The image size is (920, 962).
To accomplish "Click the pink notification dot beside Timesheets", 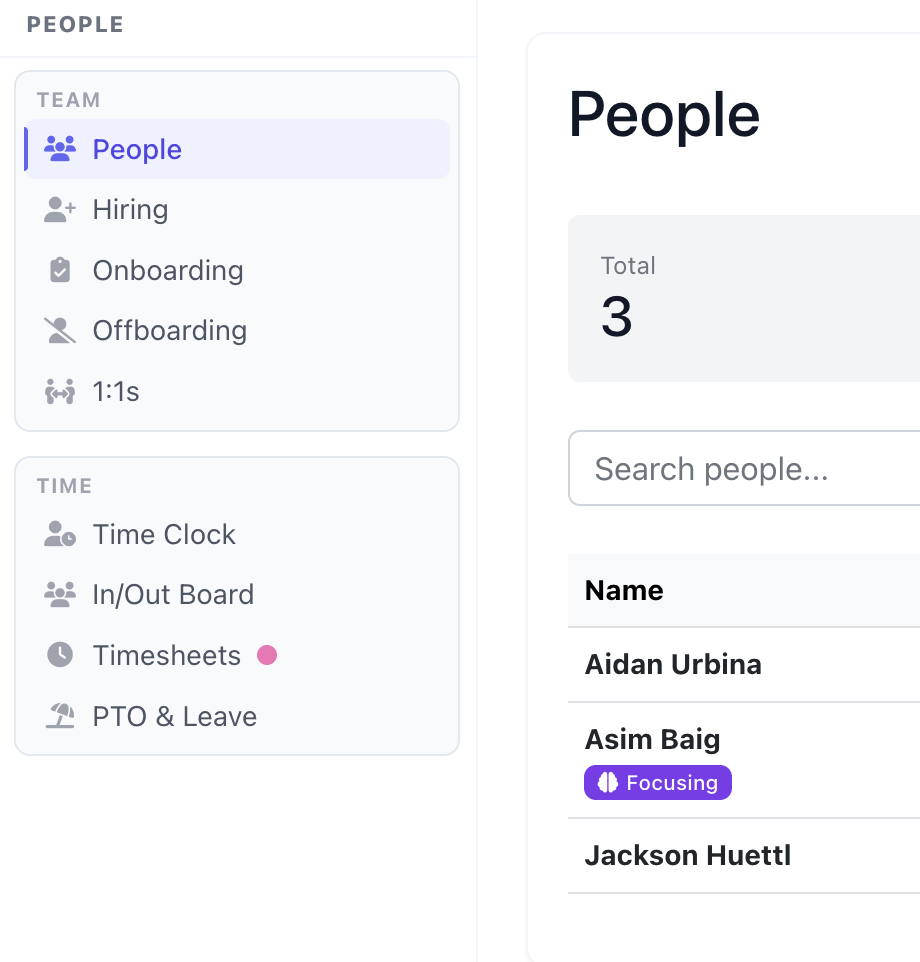I will click(x=267, y=655).
